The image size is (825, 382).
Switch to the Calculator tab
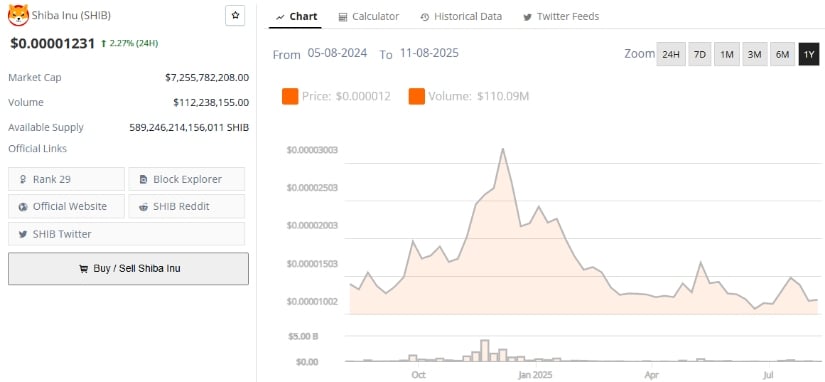pyautogui.click(x=368, y=16)
